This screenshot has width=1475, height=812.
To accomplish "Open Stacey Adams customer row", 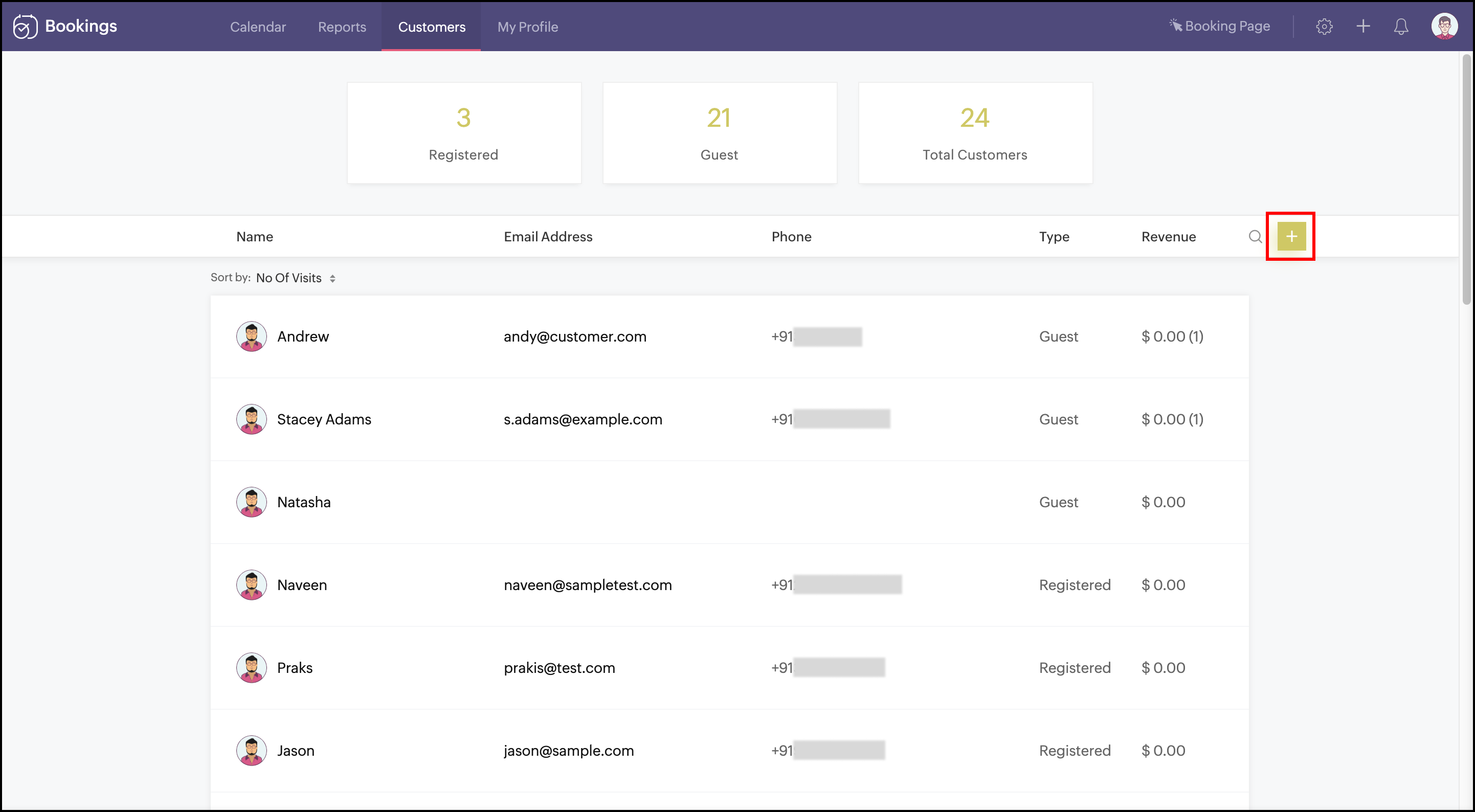I will [324, 419].
